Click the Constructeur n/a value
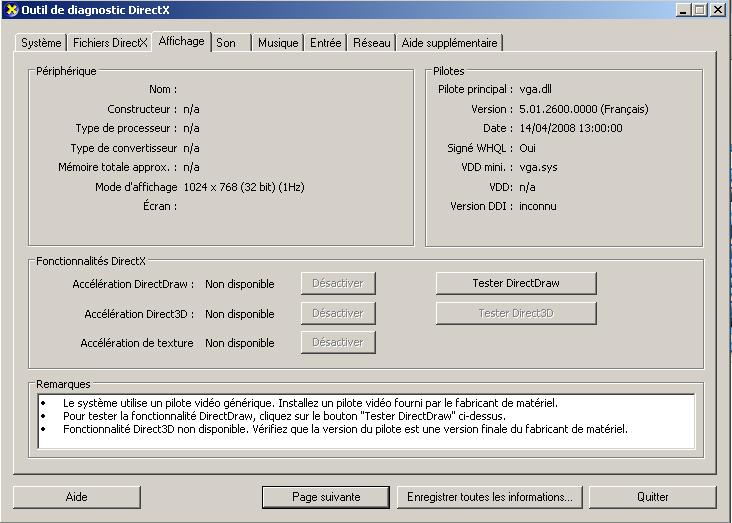Image resolution: width=732 pixels, height=523 pixels. point(191,109)
